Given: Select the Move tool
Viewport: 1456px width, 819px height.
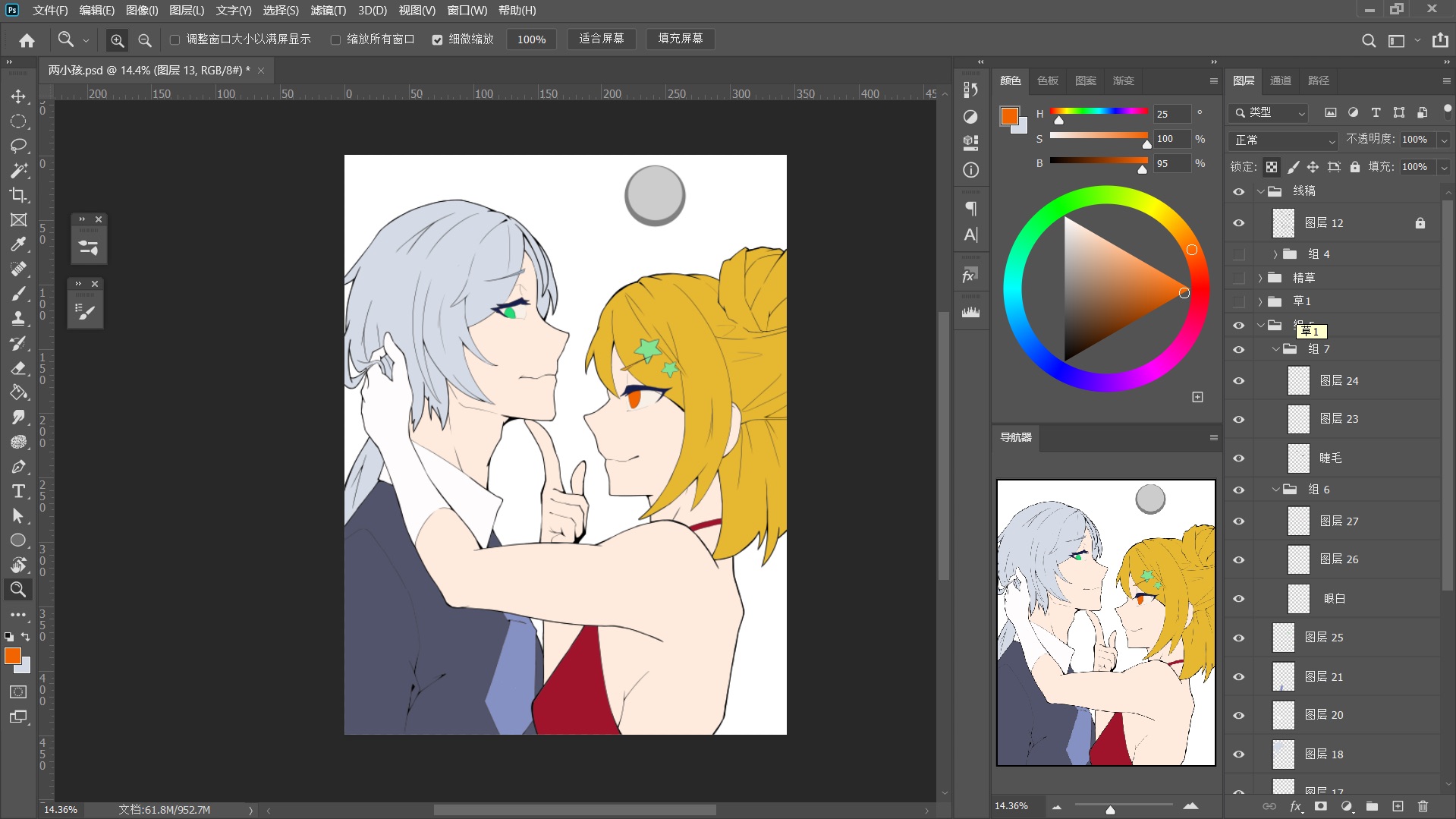Looking at the screenshot, I should 18,96.
